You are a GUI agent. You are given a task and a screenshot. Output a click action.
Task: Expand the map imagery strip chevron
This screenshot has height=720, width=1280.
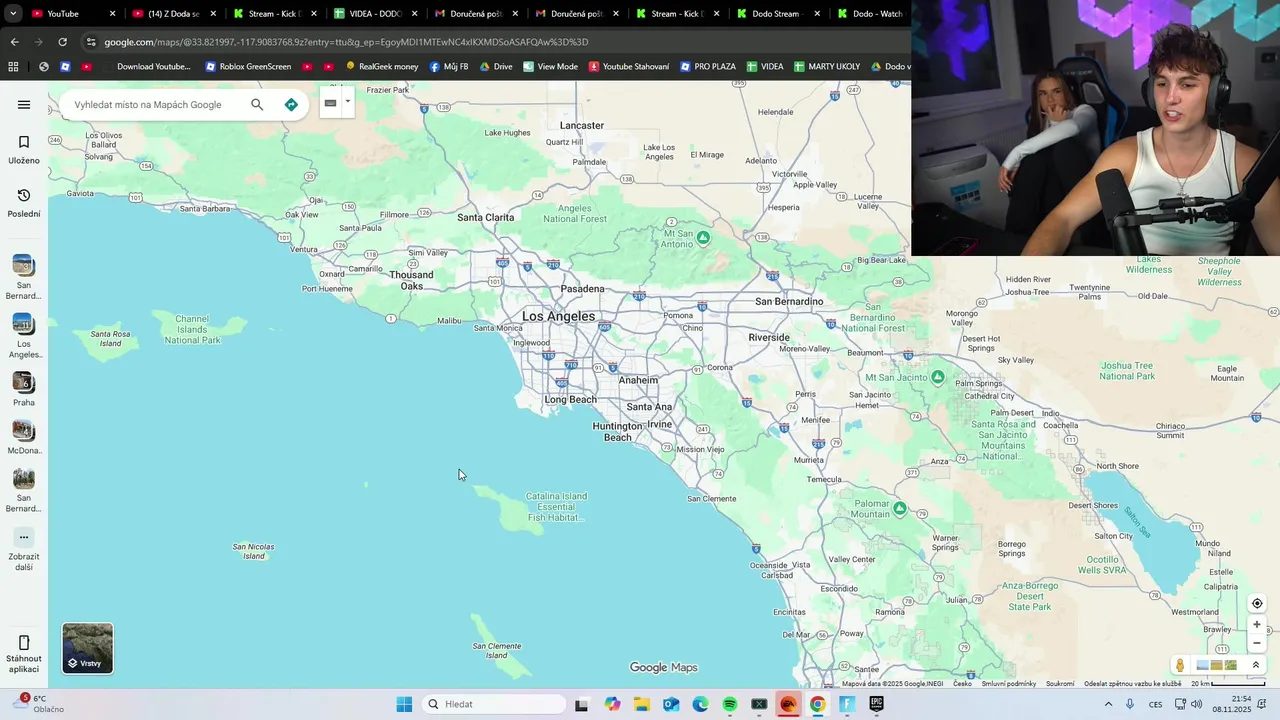point(1256,665)
